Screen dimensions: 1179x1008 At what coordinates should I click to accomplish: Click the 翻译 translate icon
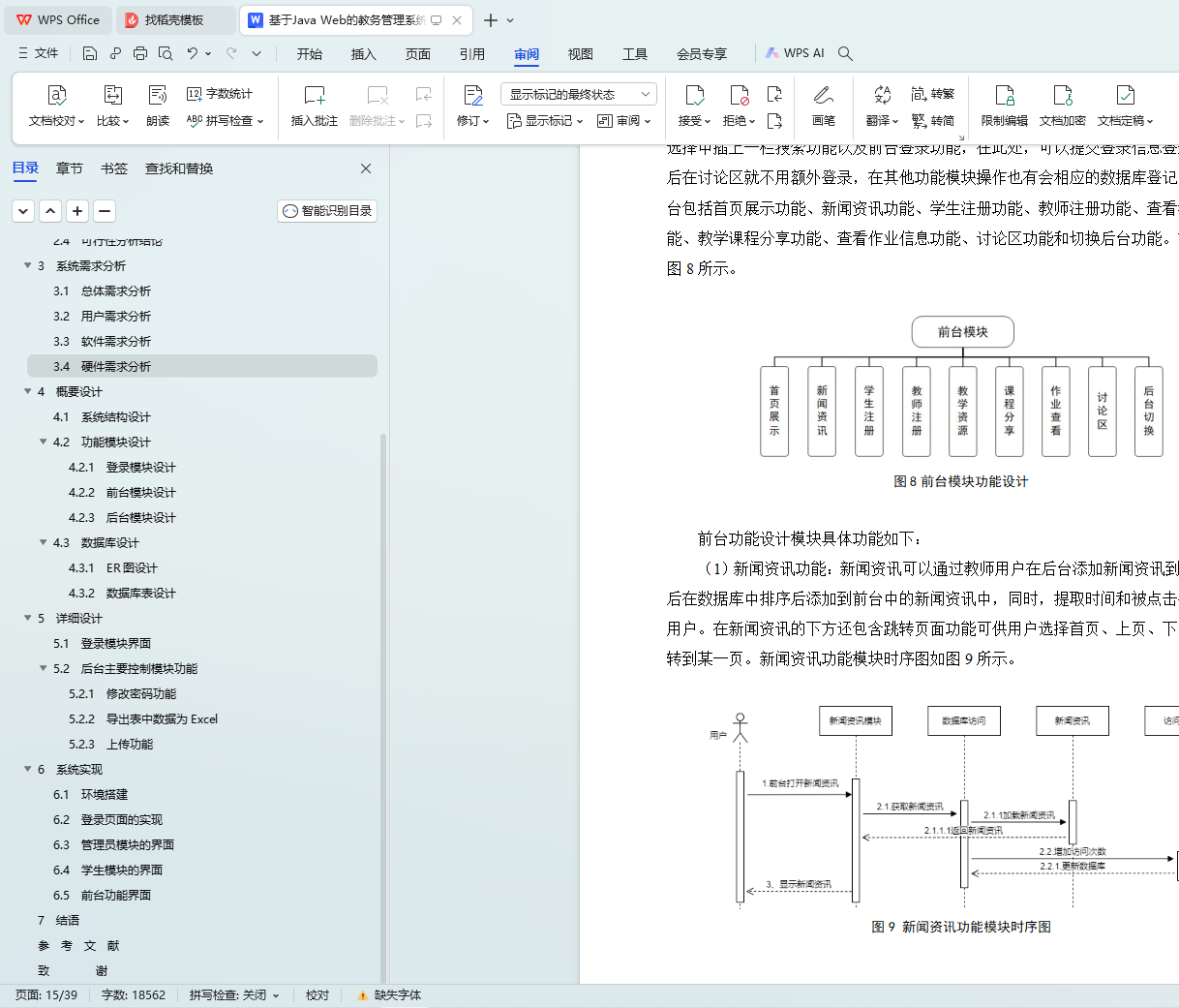[882, 95]
